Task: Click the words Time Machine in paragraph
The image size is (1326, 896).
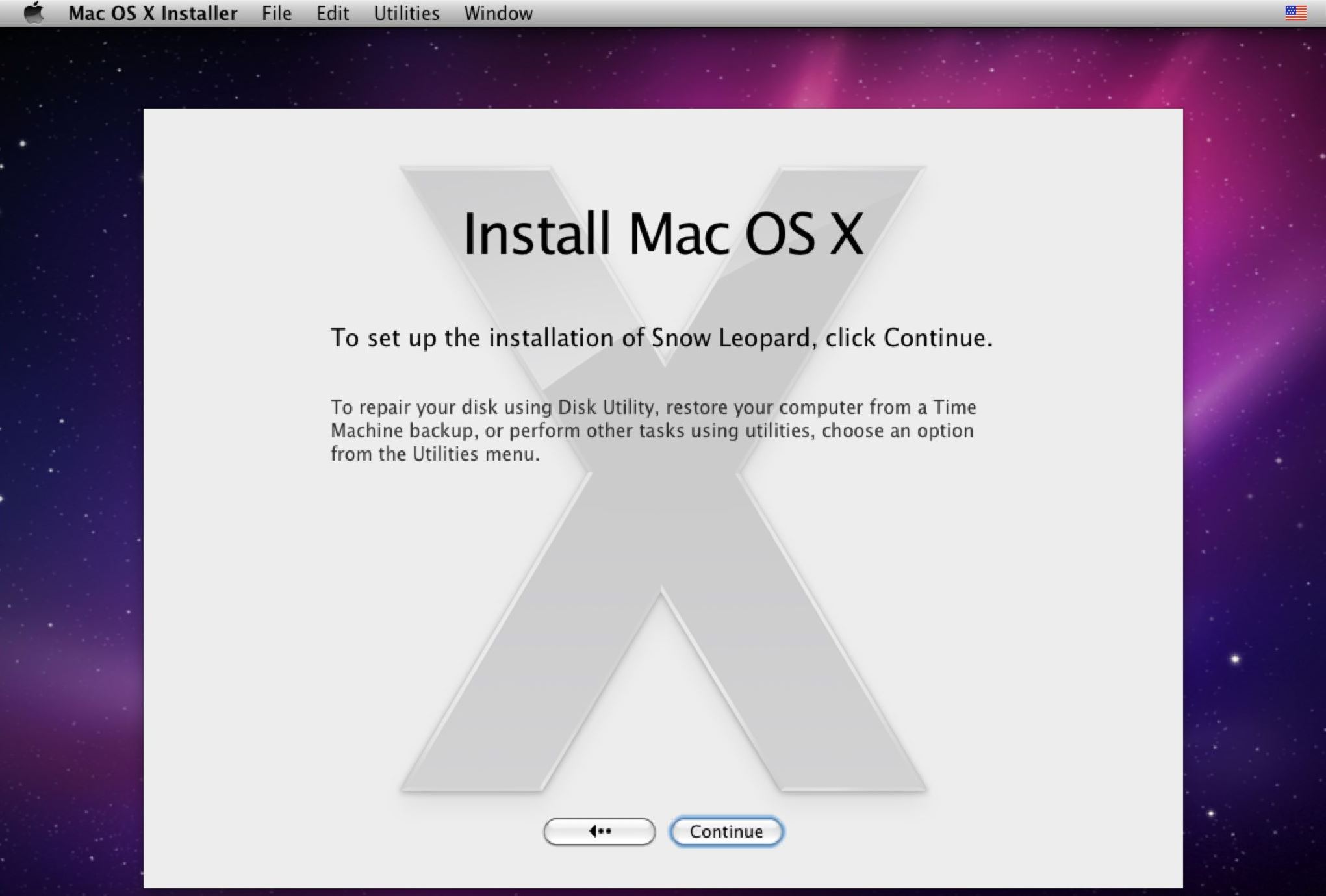Action: (x=954, y=407)
